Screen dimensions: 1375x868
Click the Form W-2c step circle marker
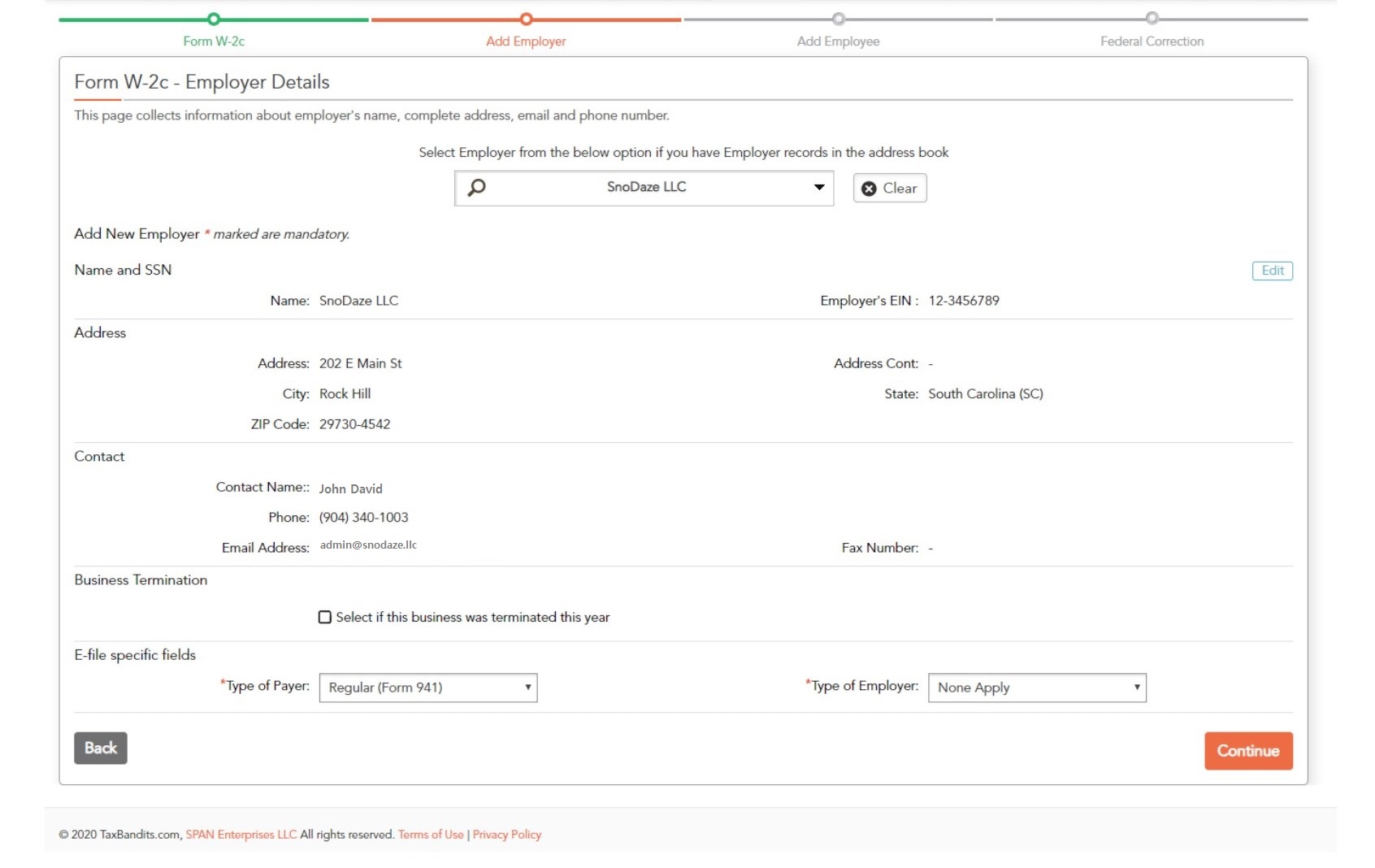[214, 19]
